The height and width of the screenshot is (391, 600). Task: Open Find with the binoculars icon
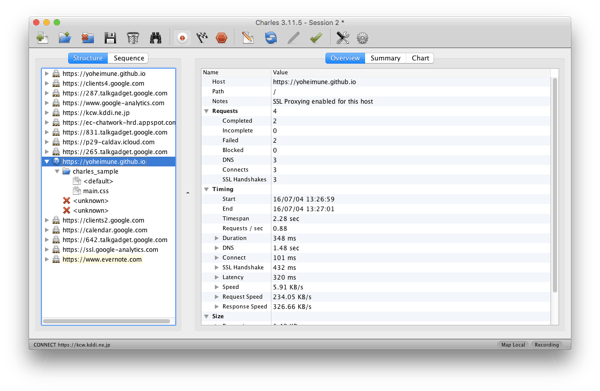[155, 38]
